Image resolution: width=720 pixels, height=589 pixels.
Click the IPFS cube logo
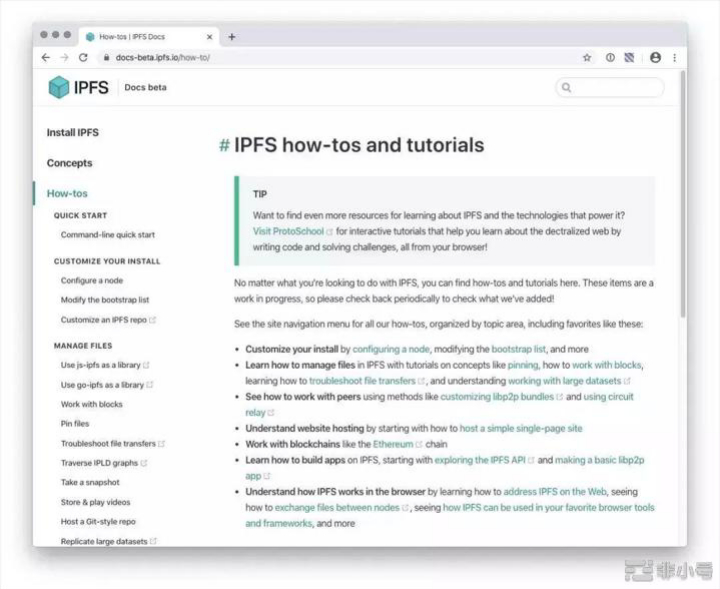point(59,87)
